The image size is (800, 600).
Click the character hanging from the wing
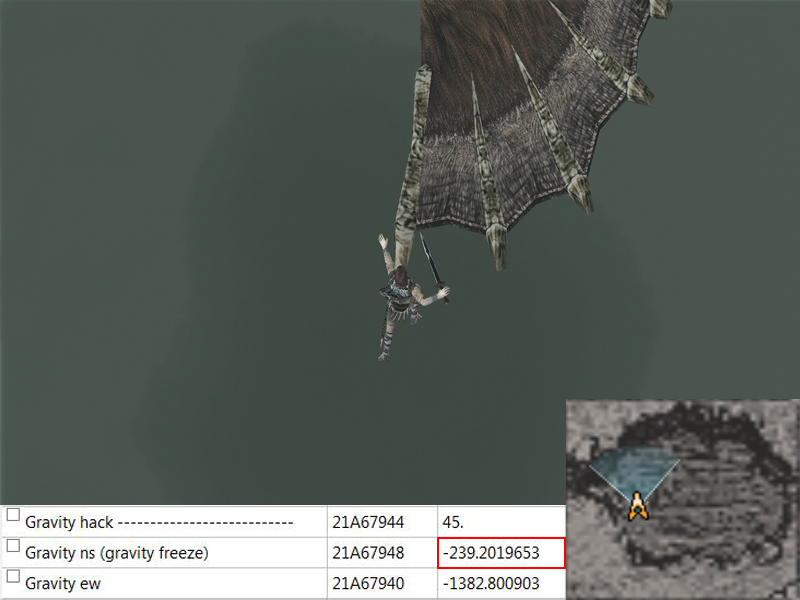point(403,298)
